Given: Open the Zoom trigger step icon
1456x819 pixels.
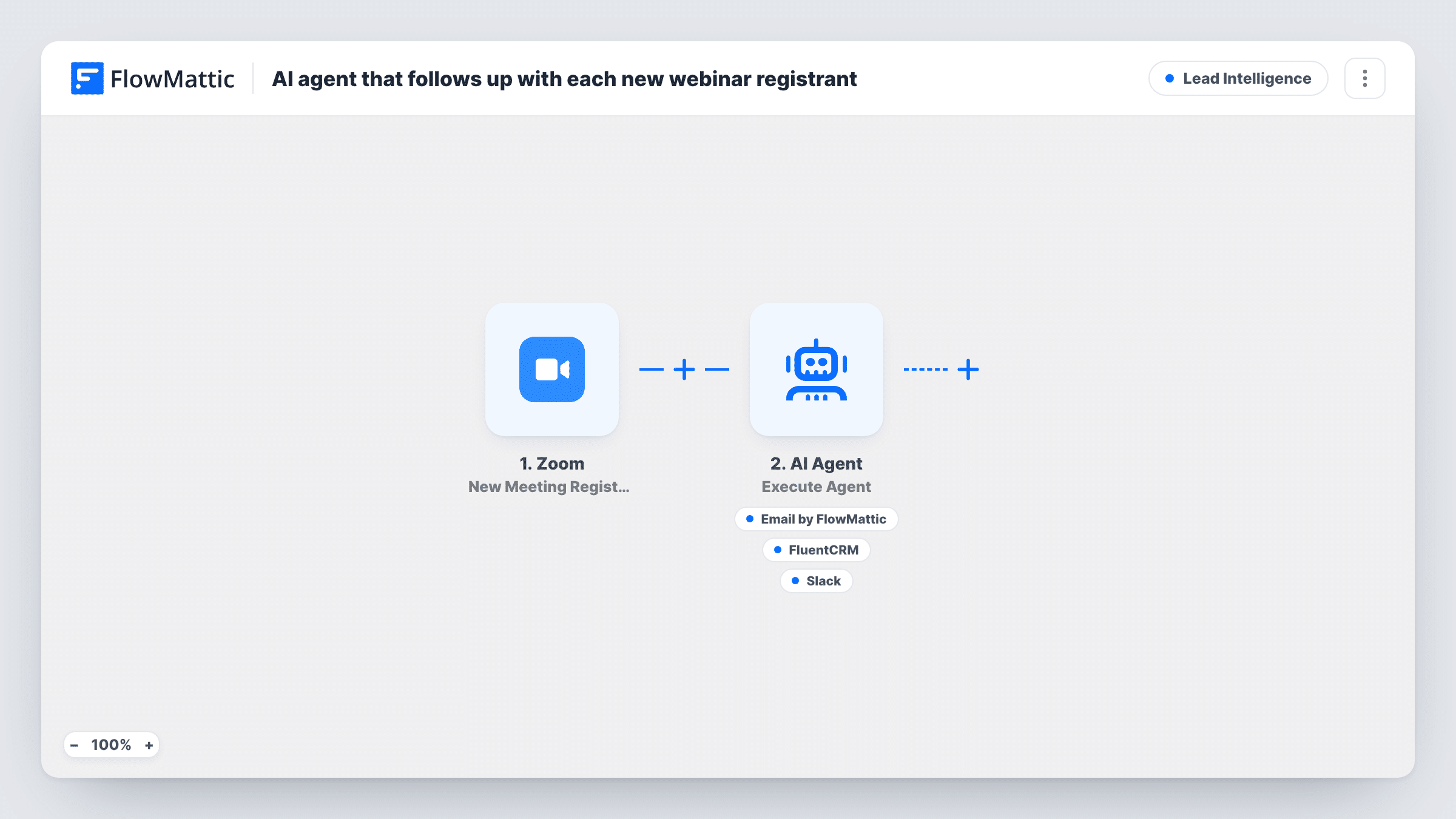Looking at the screenshot, I should pyautogui.click(x=551, y=369).
